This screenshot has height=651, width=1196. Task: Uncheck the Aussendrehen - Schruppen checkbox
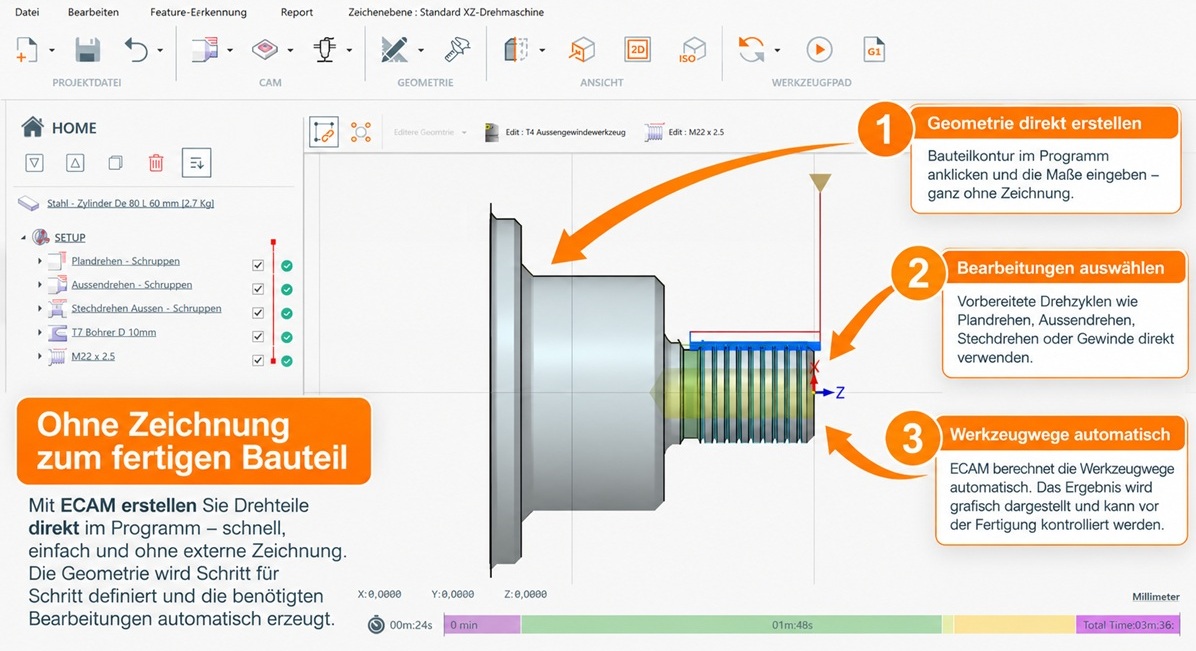258,289
